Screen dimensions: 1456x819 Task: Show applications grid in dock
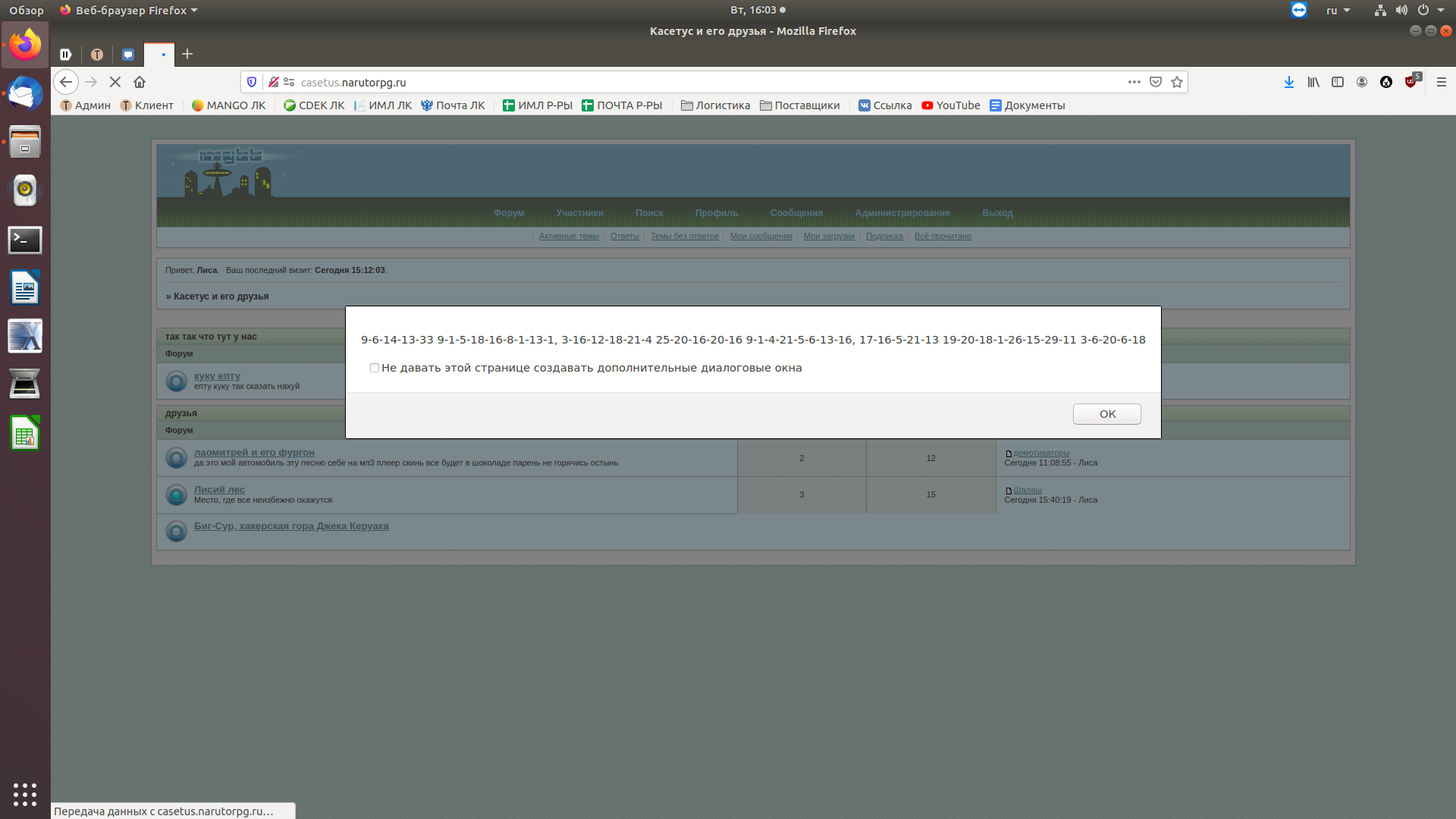point(25,794)
